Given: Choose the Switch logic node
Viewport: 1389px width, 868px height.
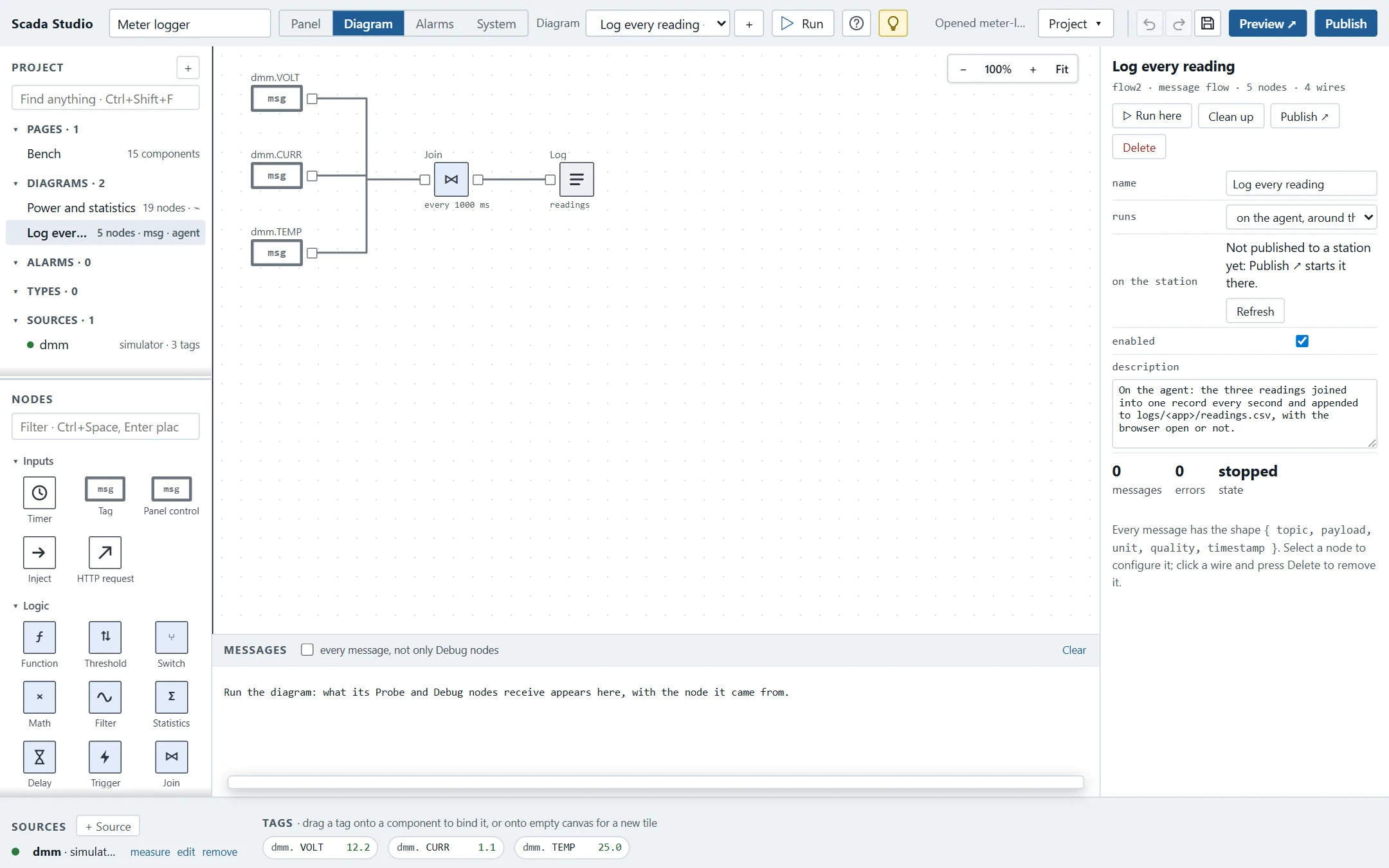Looking at the screenshot, I should click(171, 637).
